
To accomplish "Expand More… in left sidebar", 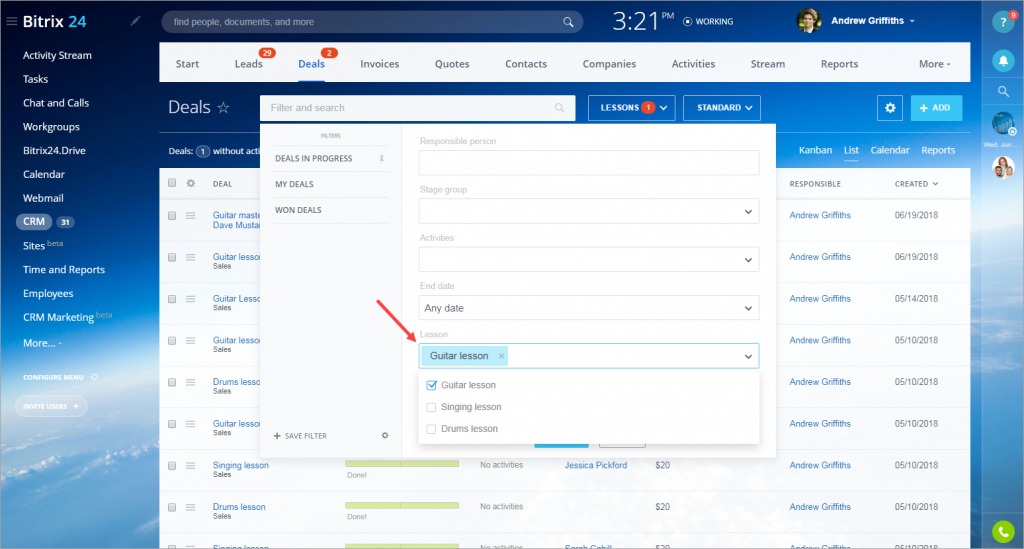I will pyautogui.click(x=42, y=343).
